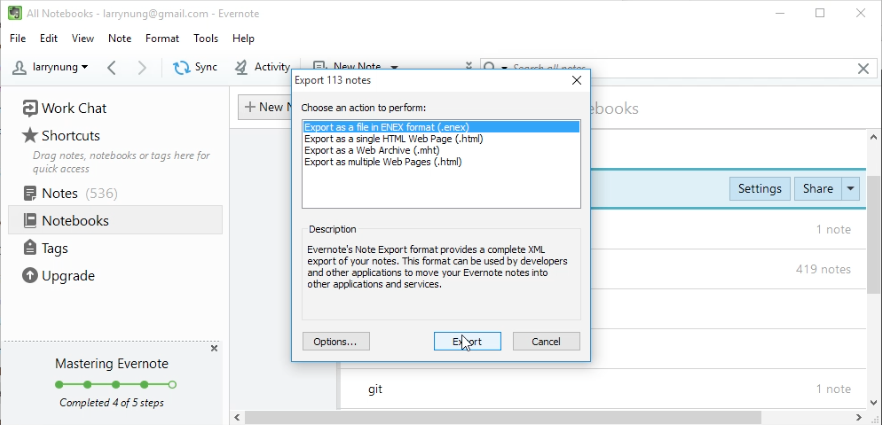
Task: Select Export as a Web Archive (.mht)
Action: pyautogui.click(x=372, y=150)
